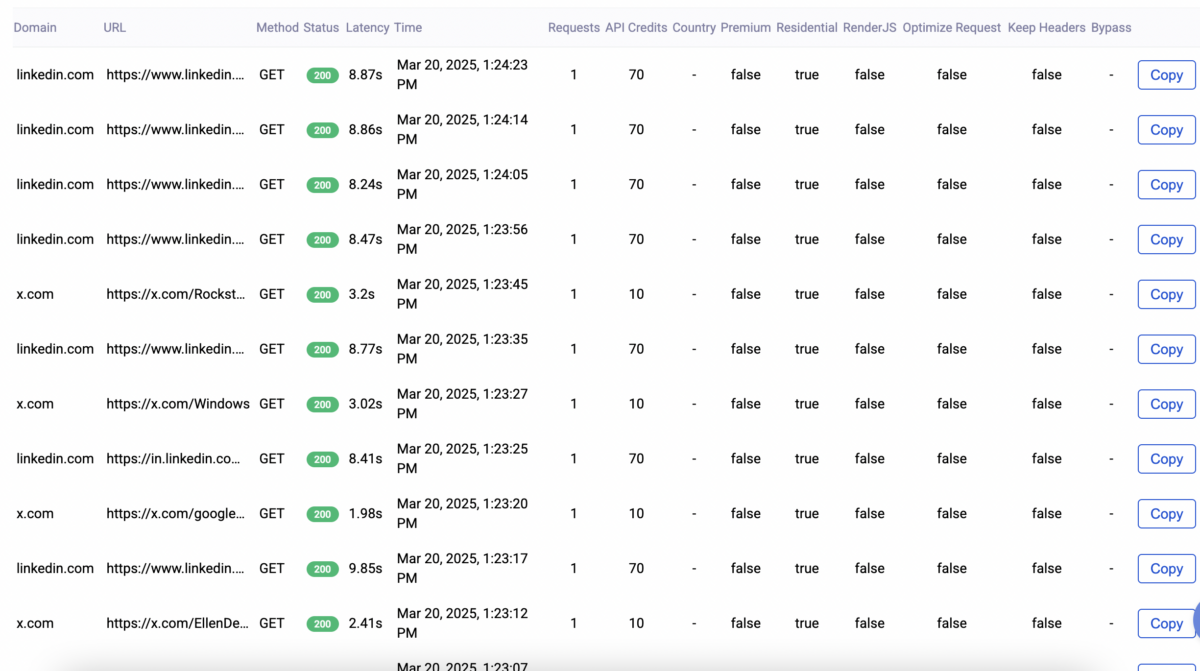Click the Time column header

pos(408,28)
